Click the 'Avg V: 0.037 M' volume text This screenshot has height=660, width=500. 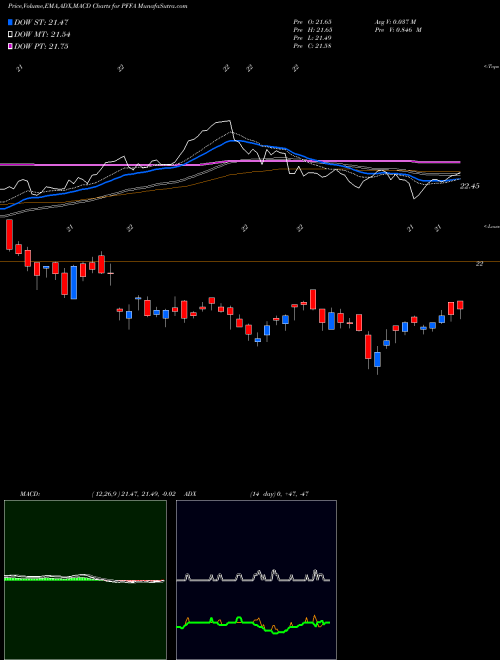tap(395, 22)
